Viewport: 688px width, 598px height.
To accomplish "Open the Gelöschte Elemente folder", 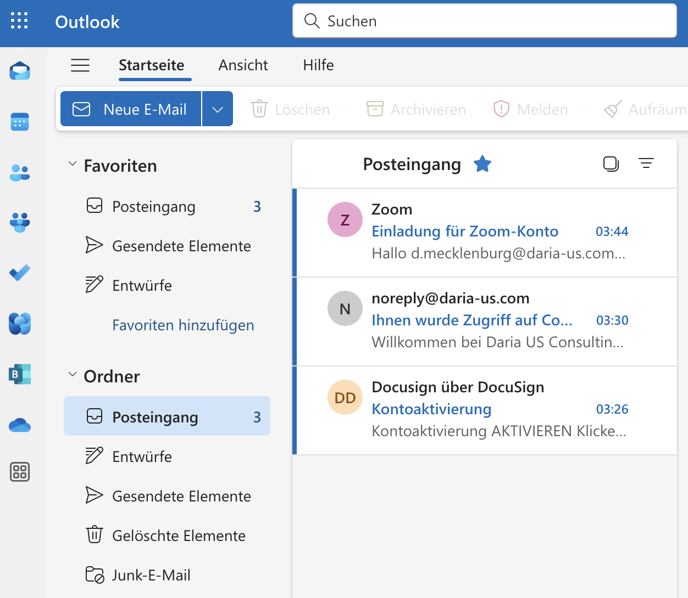I will pos(167,535).
